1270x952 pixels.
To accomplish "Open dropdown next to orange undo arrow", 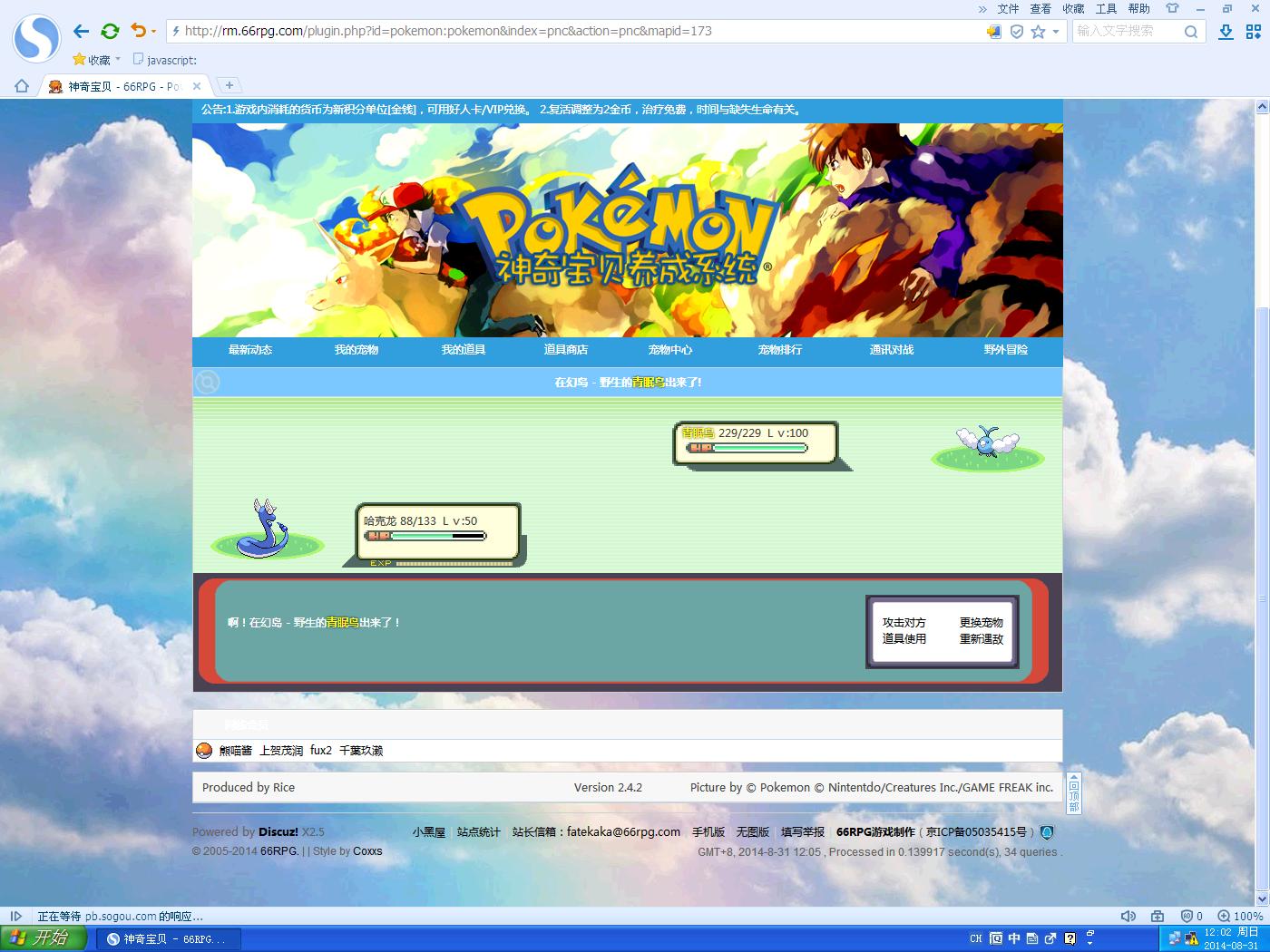I will [153, 32].
